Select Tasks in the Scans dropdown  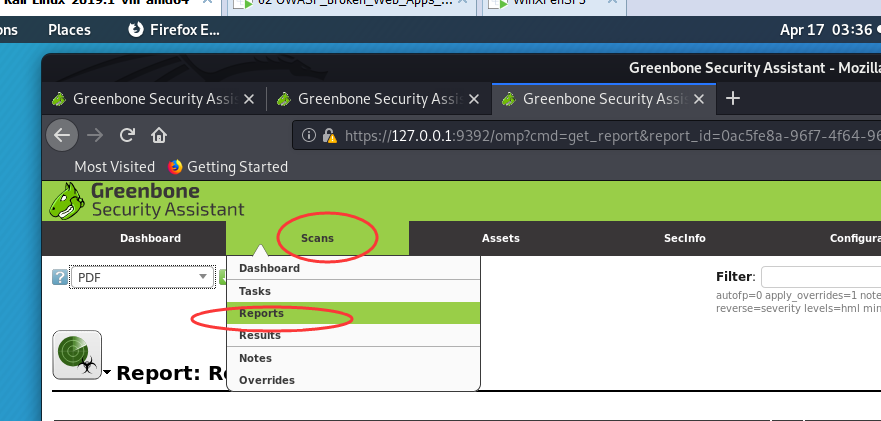tap(353, 291)
